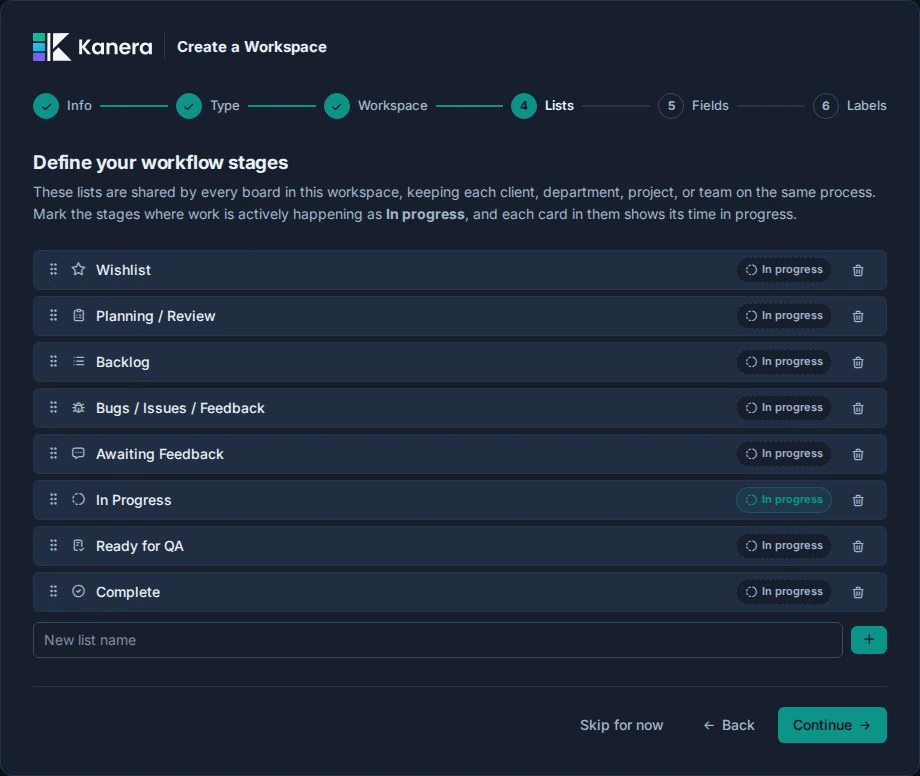
Task: Trash the Complete list
Action: tap(858, 592)
